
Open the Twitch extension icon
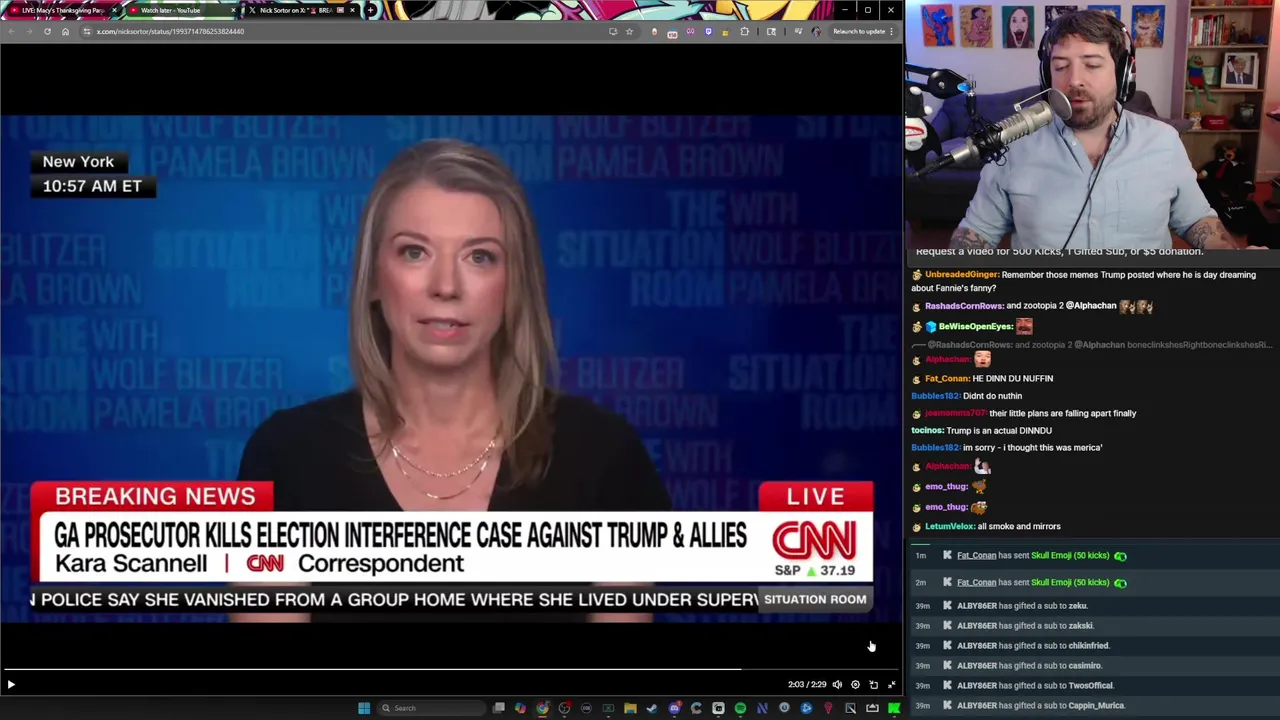click(708, 31)
